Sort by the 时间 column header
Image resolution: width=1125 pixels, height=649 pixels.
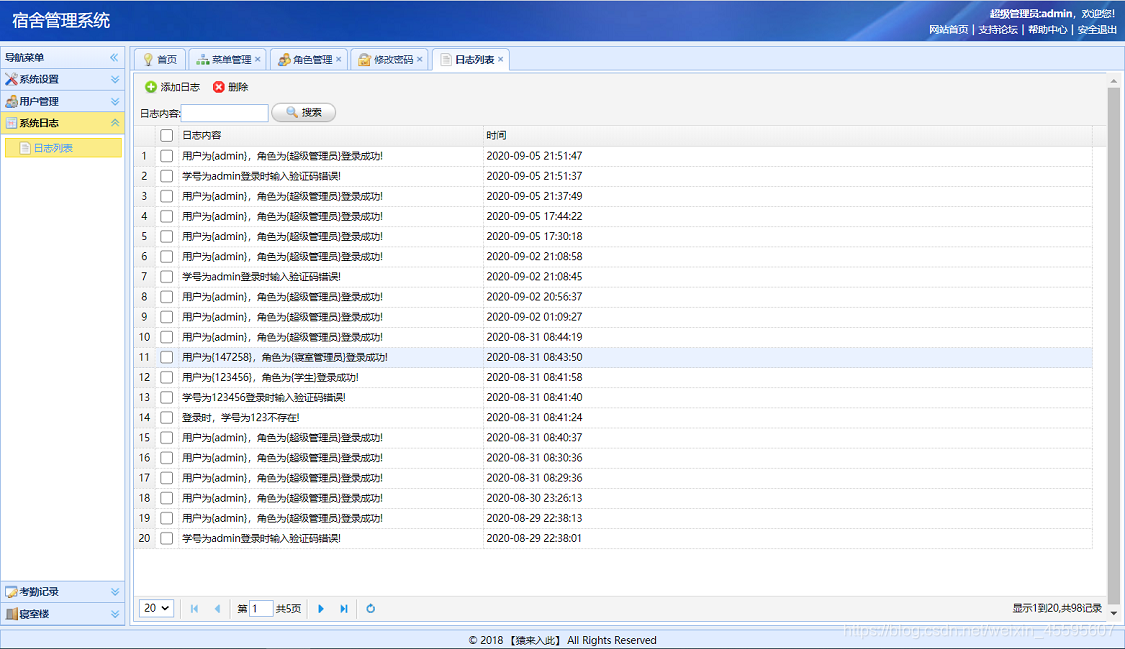788,135
